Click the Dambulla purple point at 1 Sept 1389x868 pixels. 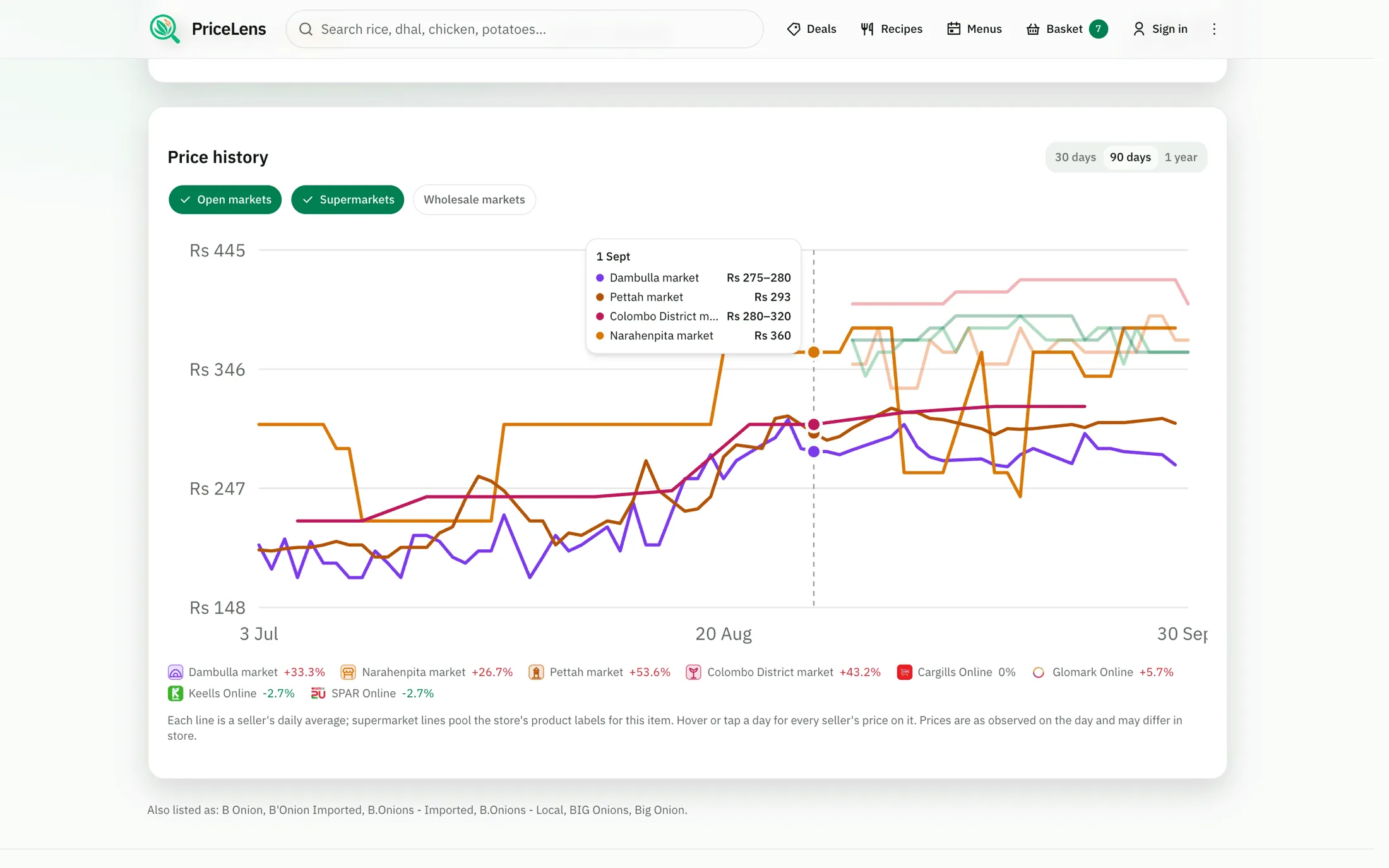[814, 451]
